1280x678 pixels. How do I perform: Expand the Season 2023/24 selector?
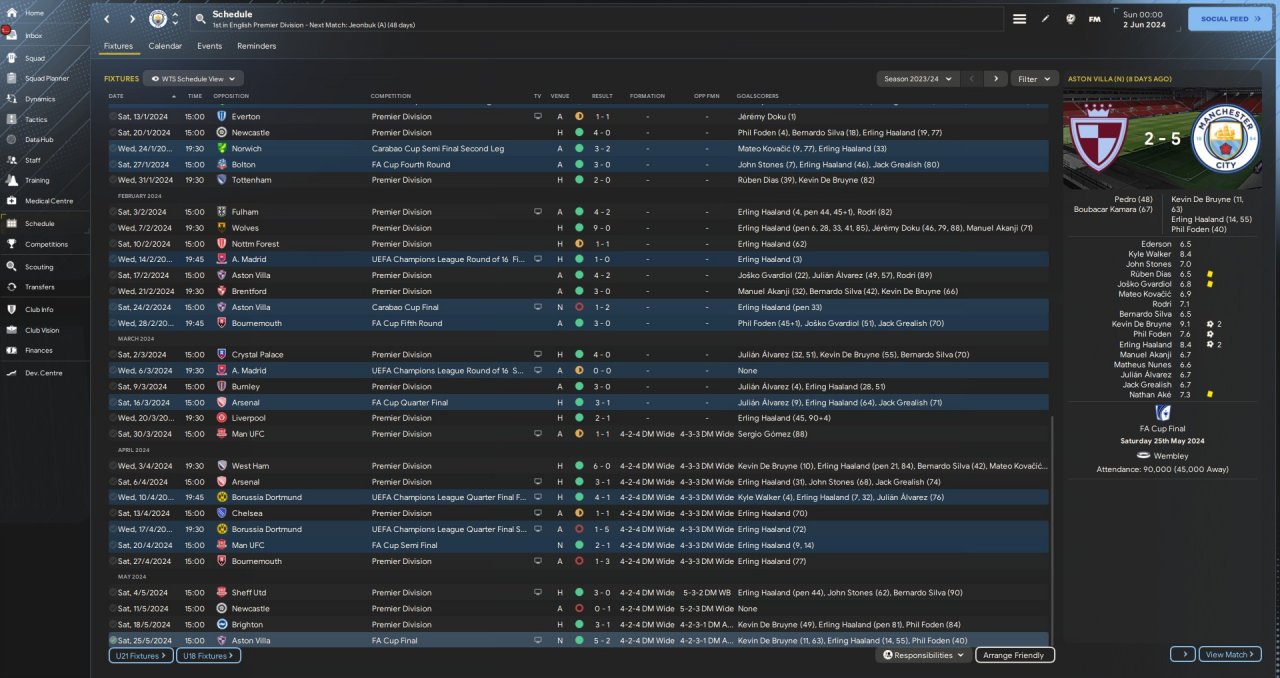coord(917,78)
